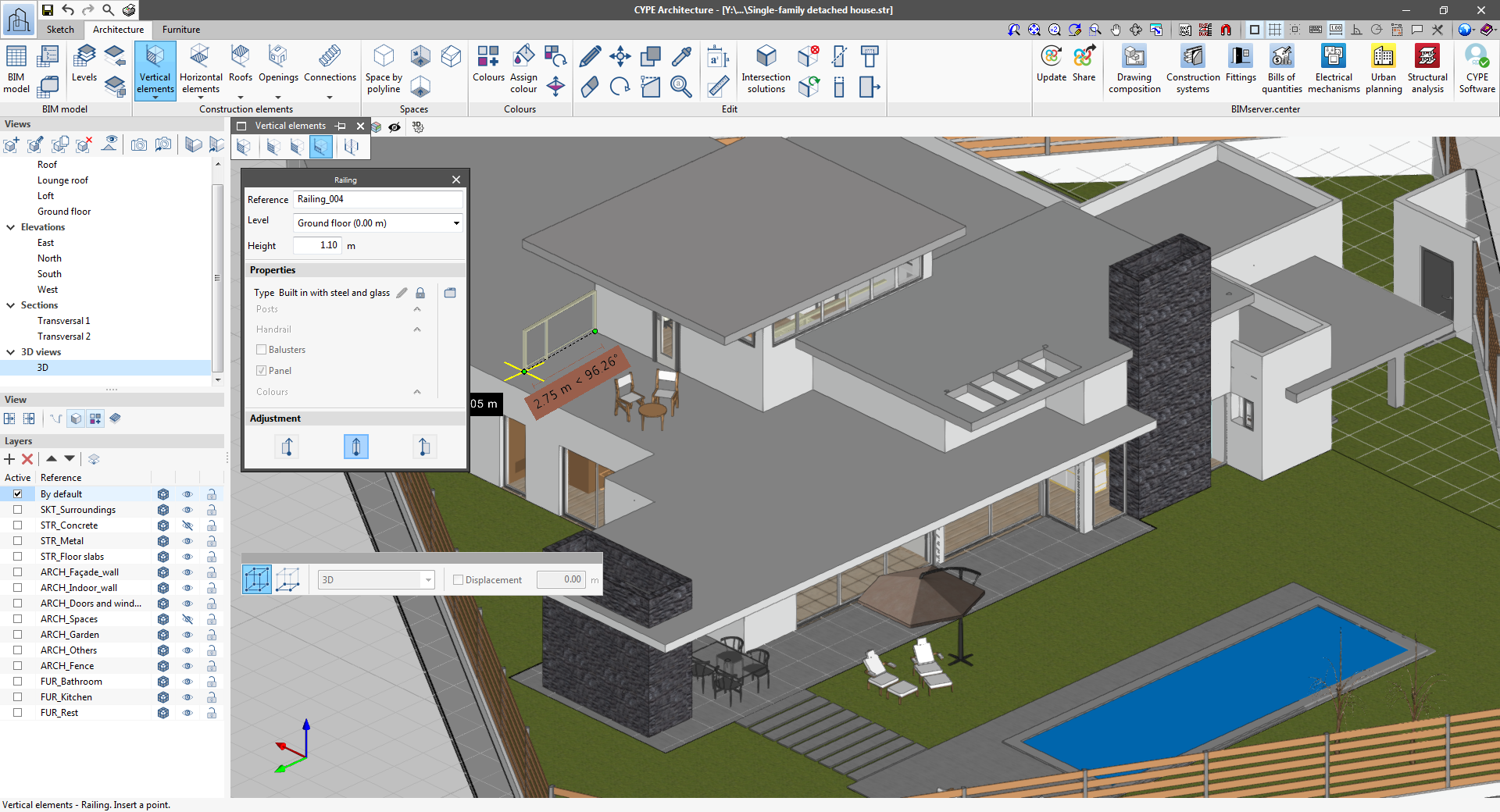The height and width of the screenshot is (812, 1500).
Task: Edit the Height value field
Action: click(x=318, y=245)
